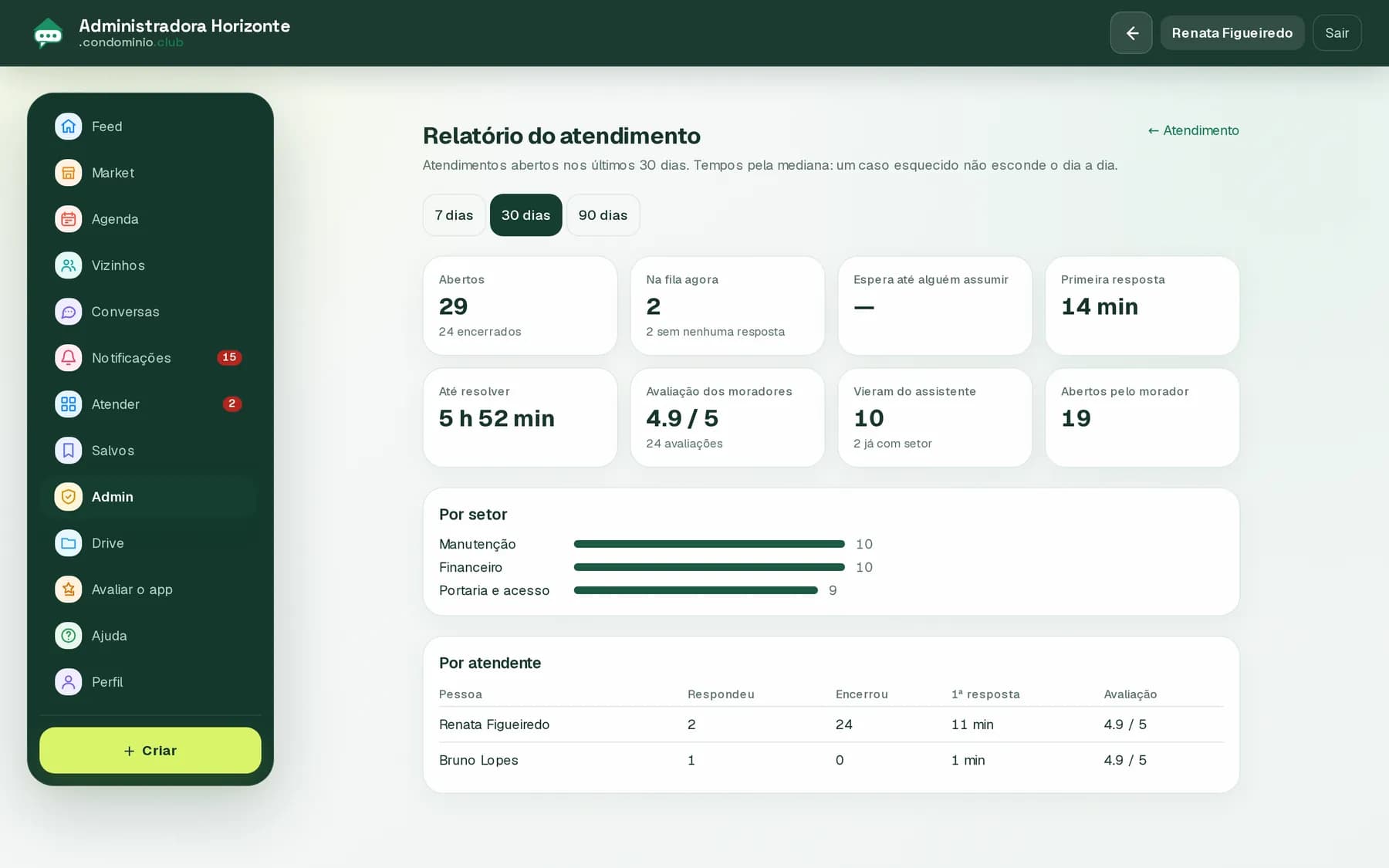
Task: Click the Feed home icon
Action: coord(69,127)
